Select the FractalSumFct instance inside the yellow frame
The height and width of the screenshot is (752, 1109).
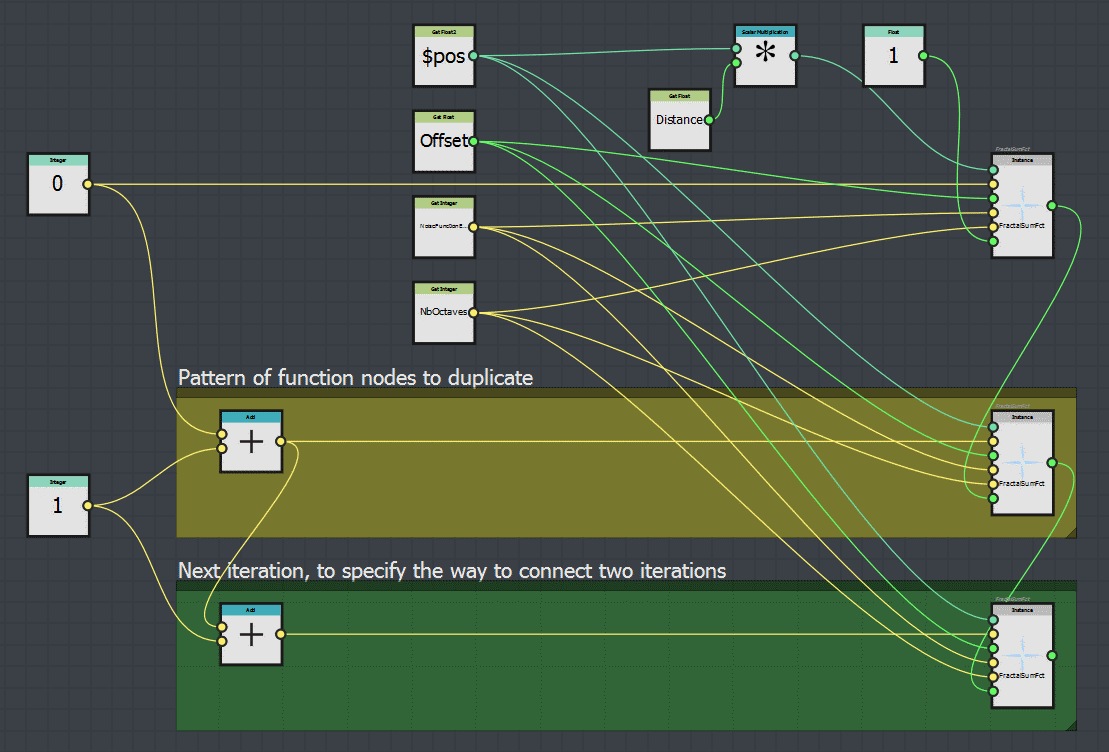(x=1021, y=463)
